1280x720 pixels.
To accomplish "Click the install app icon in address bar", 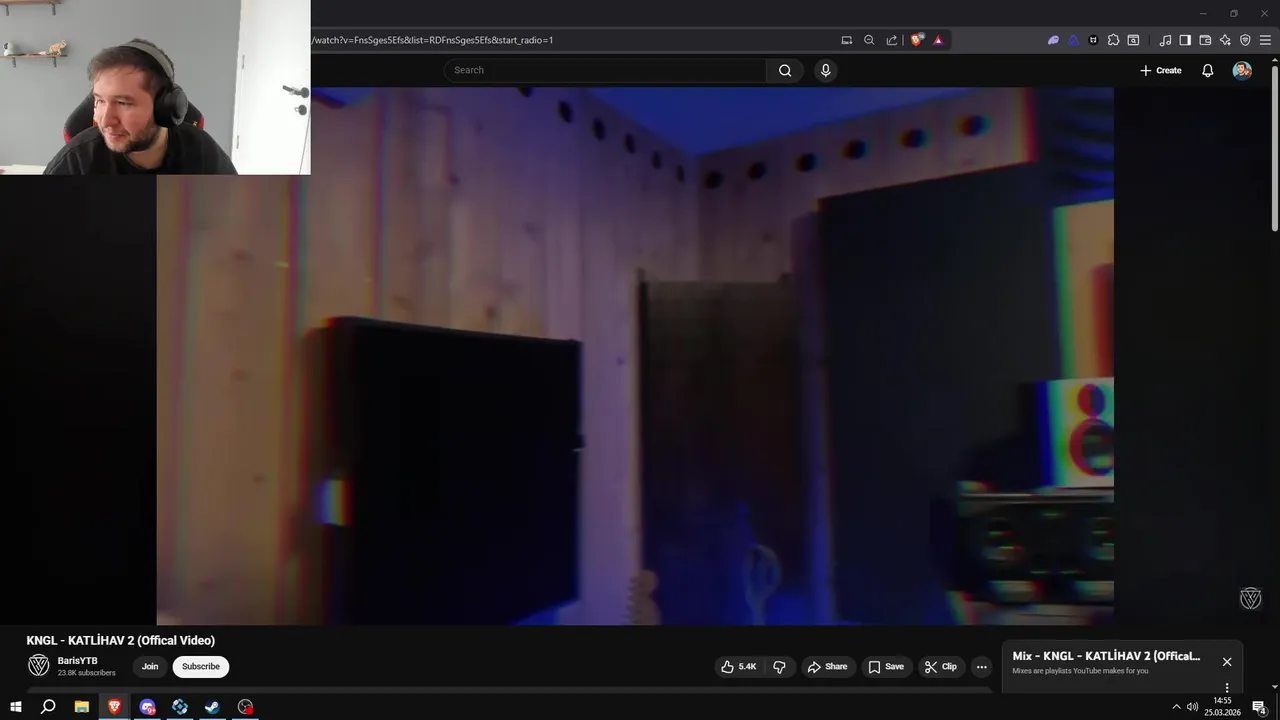I will 847,40.
